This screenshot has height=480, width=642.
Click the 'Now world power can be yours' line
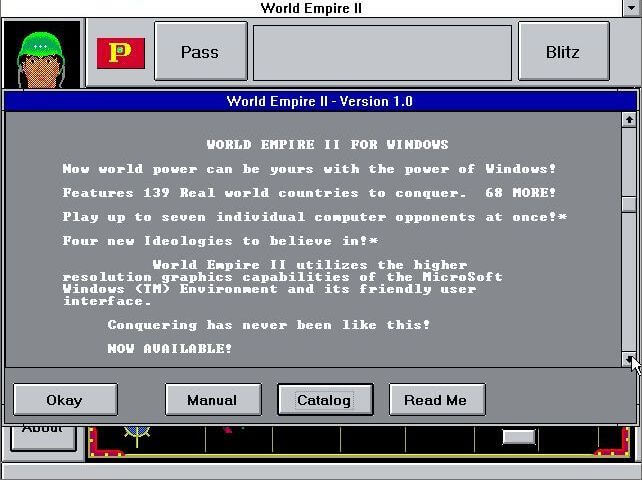click(x=309, y=169)
